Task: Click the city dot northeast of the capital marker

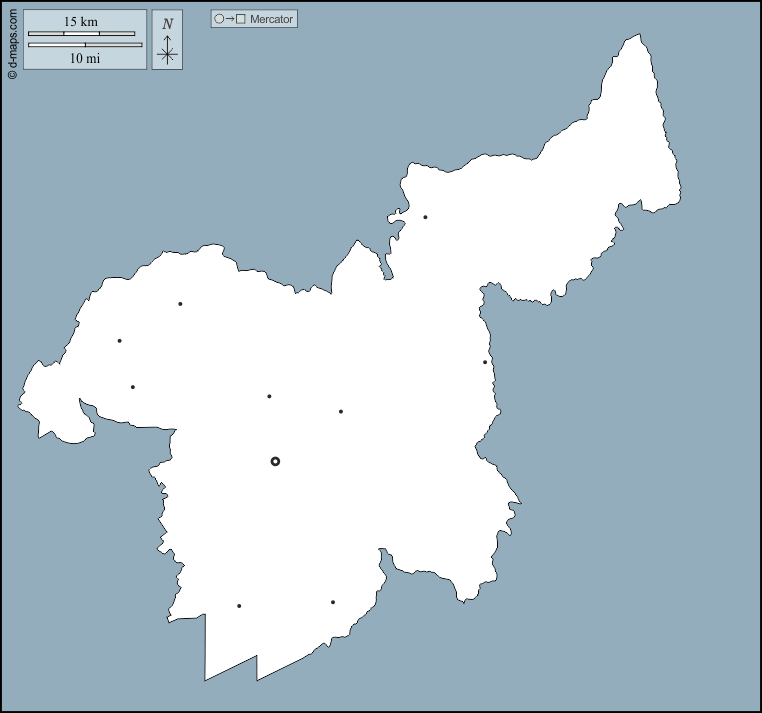Action: pos(340,411)
